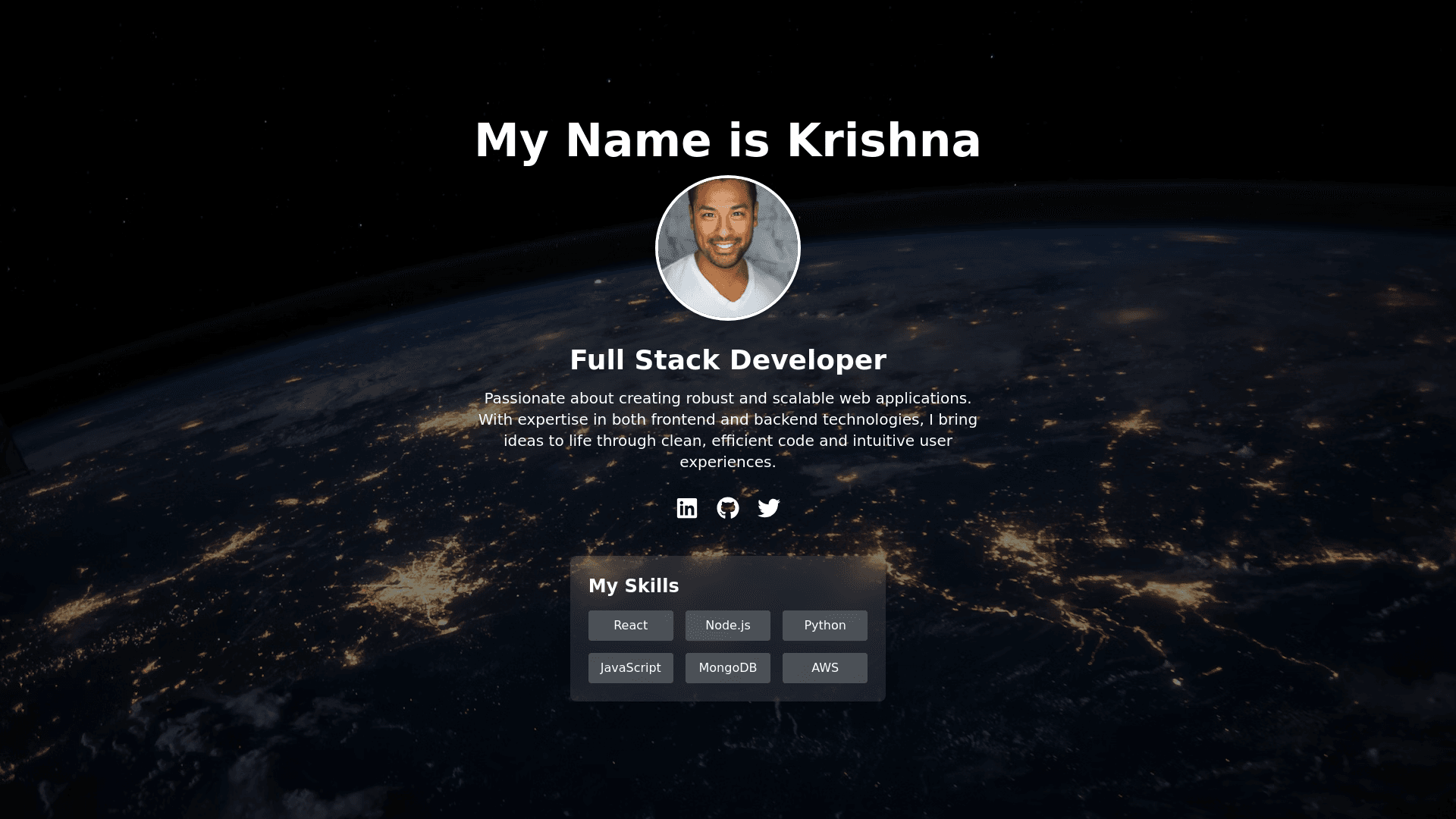Click the word Developer in the subtitle

808,360
